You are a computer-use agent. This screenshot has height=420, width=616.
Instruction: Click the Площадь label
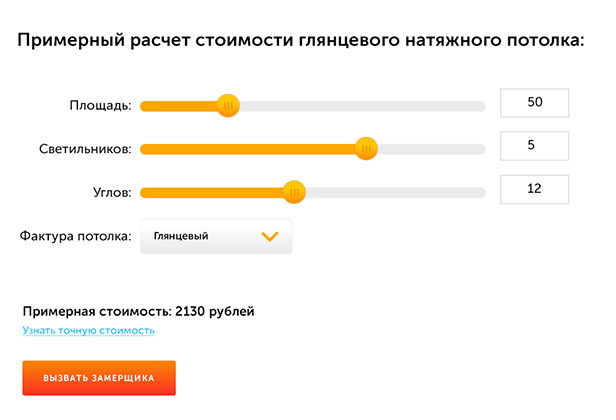[100, 106]
